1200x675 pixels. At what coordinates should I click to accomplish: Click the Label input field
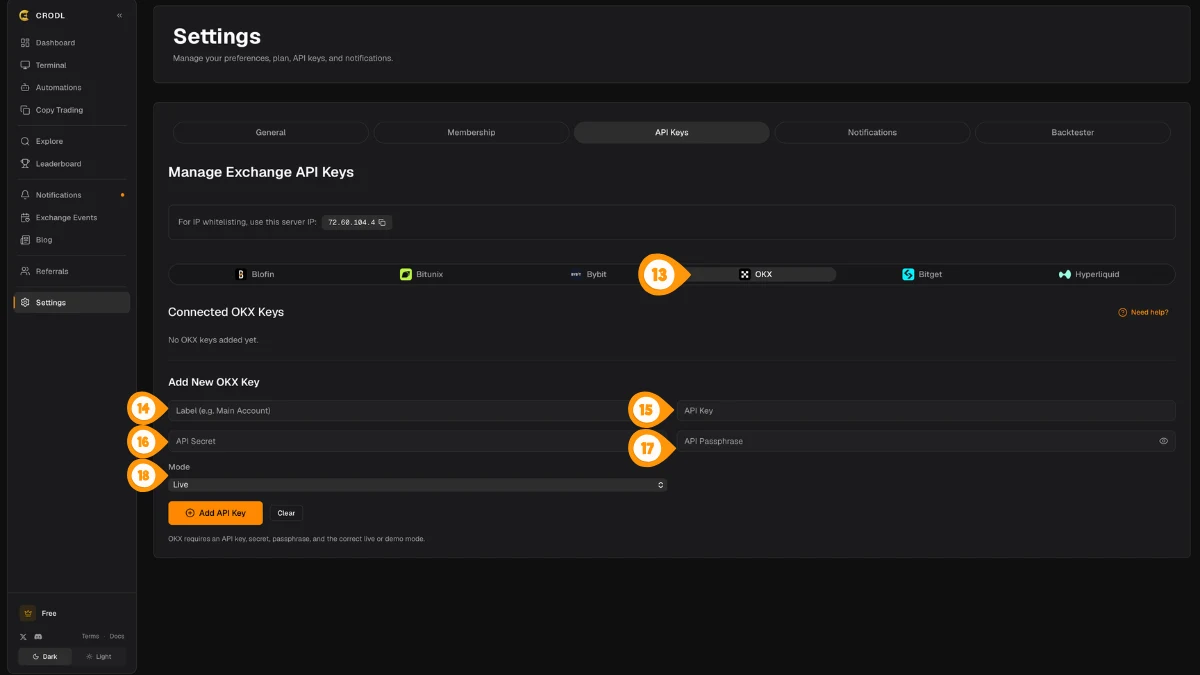tap(418, 411)
